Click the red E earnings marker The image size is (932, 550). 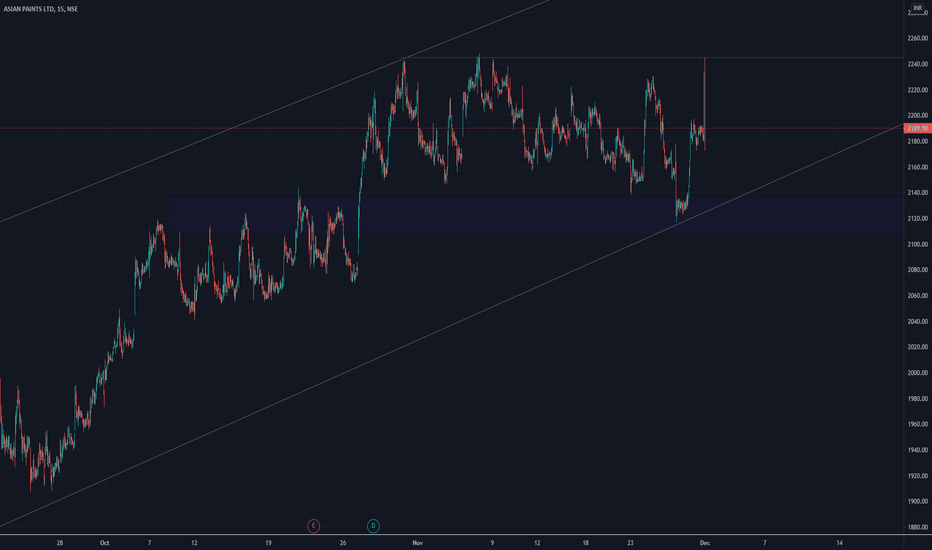pyautogui.click(x=313, y=526)
